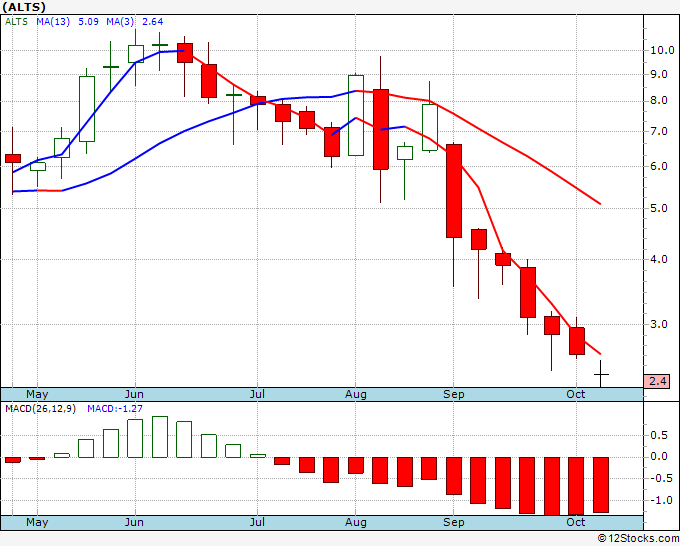680x546 pixels.
Task: Click the MACD(26,12,9) indicator label
Action: point(40,409)
